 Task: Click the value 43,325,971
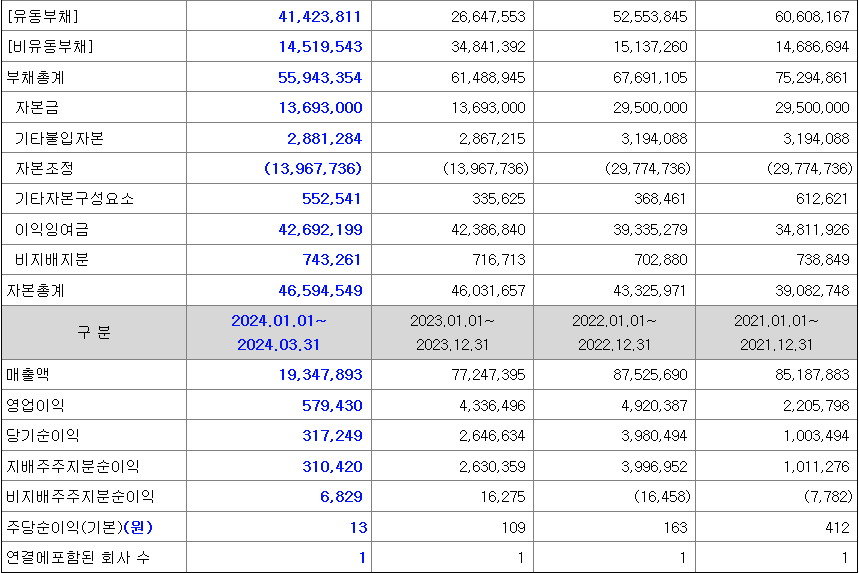(x=649, y=290)
